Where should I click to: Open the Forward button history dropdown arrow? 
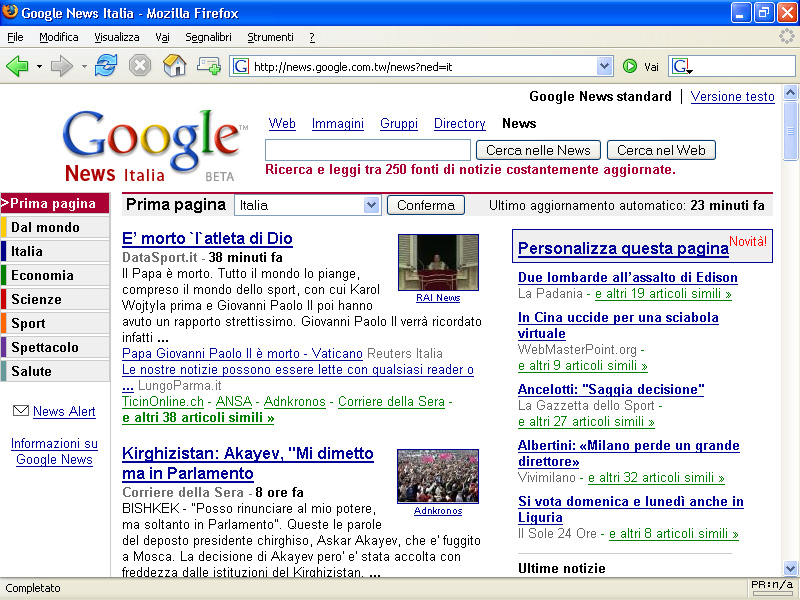tap(84, 66)
